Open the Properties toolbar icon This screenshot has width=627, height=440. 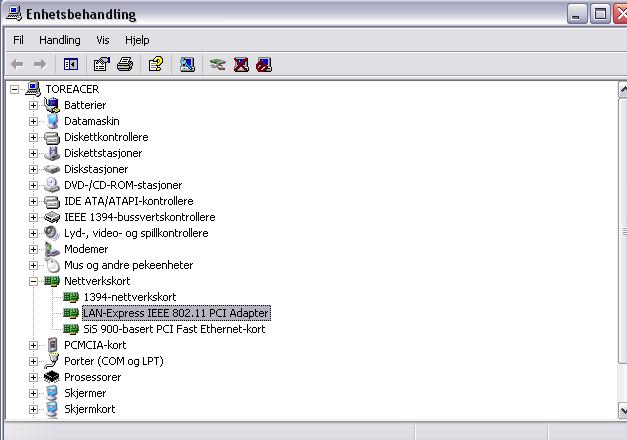click(x=102, y=64)
